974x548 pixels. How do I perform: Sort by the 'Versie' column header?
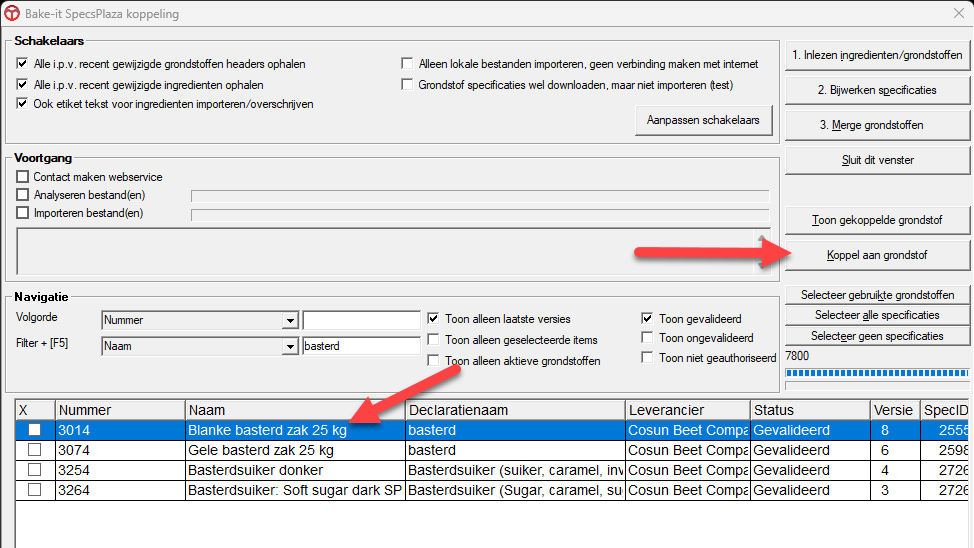pyautogui.click(x=895, y=410)
